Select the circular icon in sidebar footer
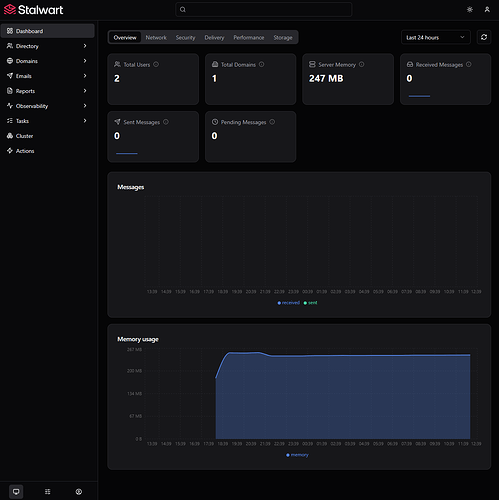Image resolution: width=499 pixels, height=500 pixels. (x=79, y=492)
